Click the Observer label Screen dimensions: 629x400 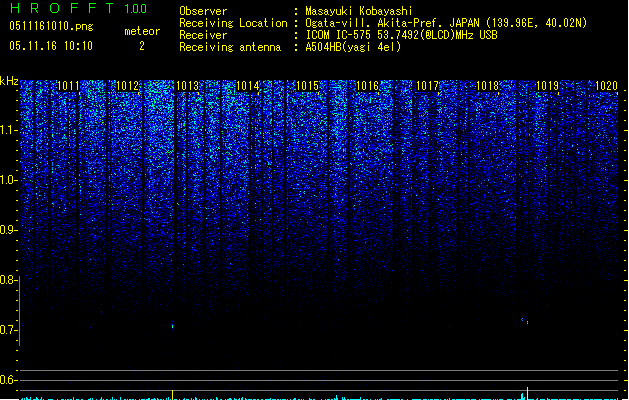tap(203, 11)
